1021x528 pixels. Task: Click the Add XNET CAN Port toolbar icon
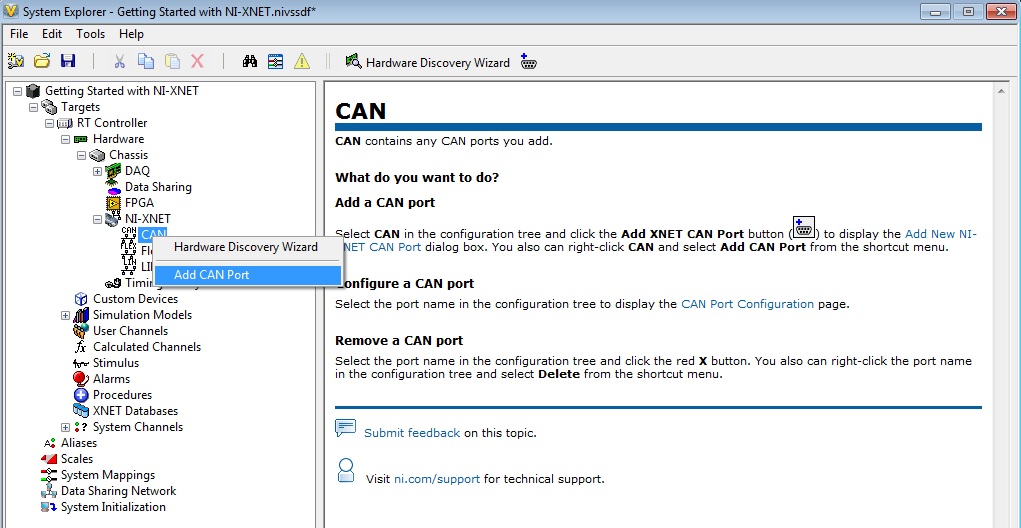tap(529, 61)
